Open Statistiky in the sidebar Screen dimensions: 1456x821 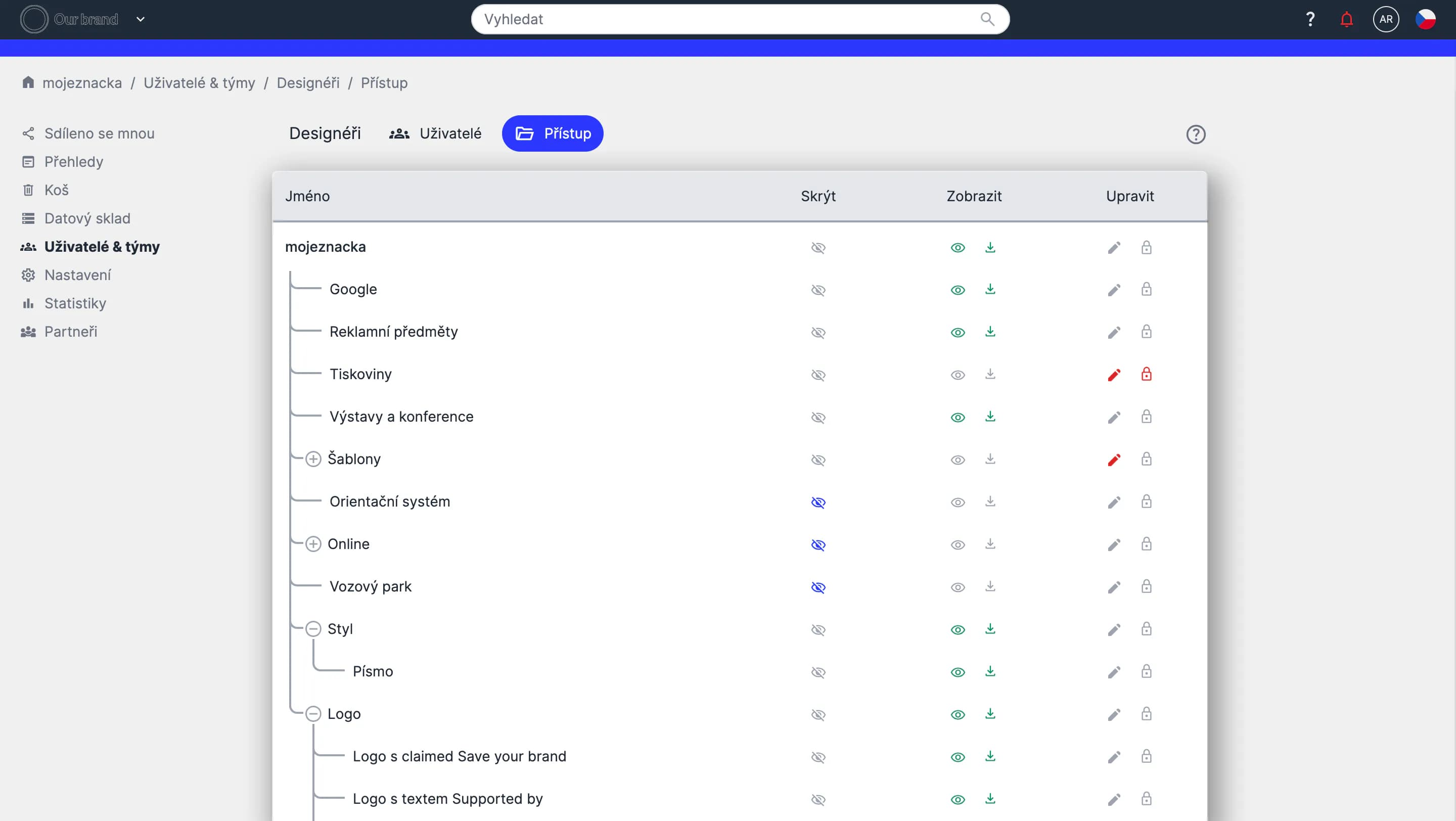[75, 303]
